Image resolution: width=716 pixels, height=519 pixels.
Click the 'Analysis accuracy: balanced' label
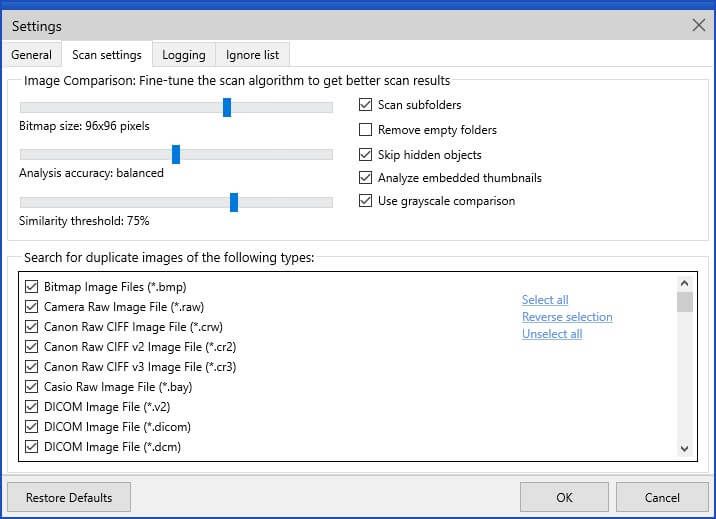(x=91, y=173)
